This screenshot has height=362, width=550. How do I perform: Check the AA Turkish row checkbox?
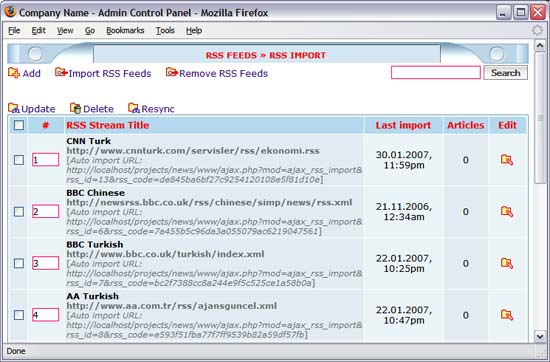(19, 315)
